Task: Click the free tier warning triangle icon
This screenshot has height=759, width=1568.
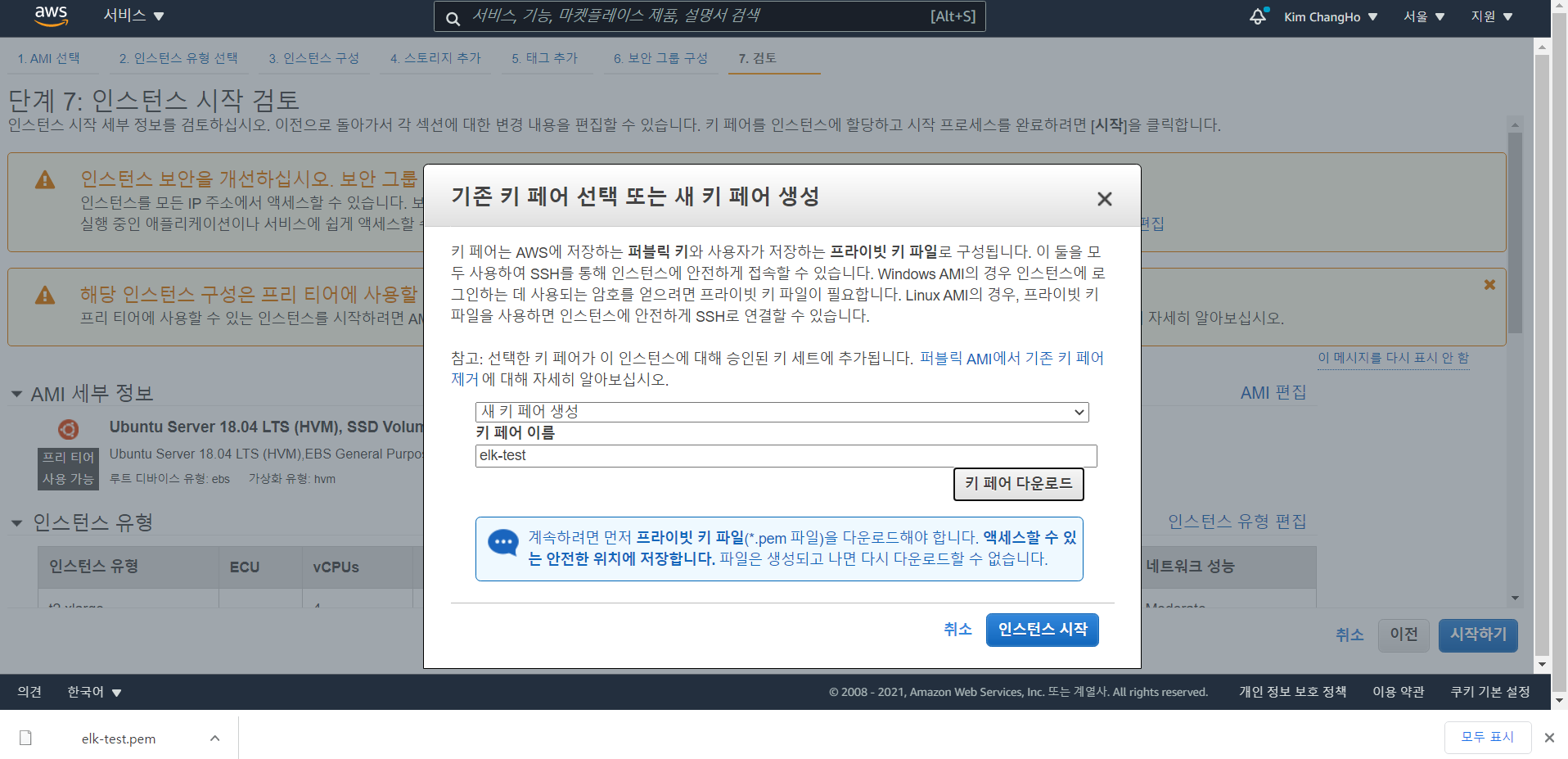Action: (x=45, y=296)
